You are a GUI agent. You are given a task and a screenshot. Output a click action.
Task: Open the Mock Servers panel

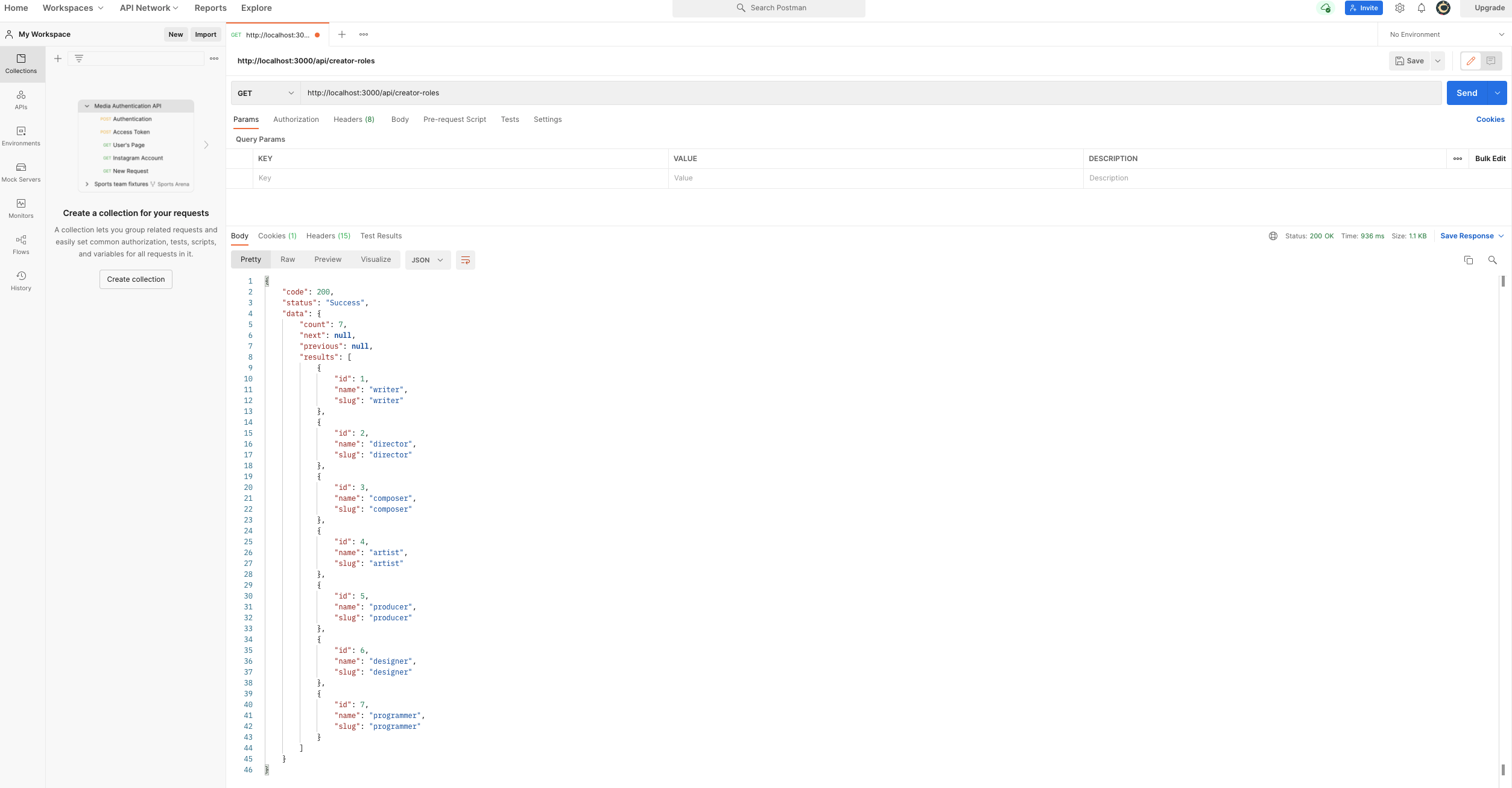[x=21, y=172]
